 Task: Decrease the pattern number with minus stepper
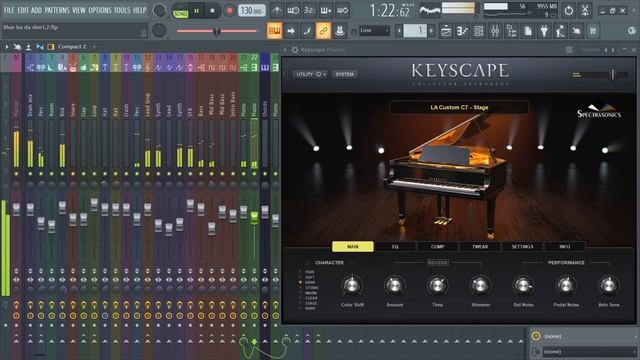[399, 31]
